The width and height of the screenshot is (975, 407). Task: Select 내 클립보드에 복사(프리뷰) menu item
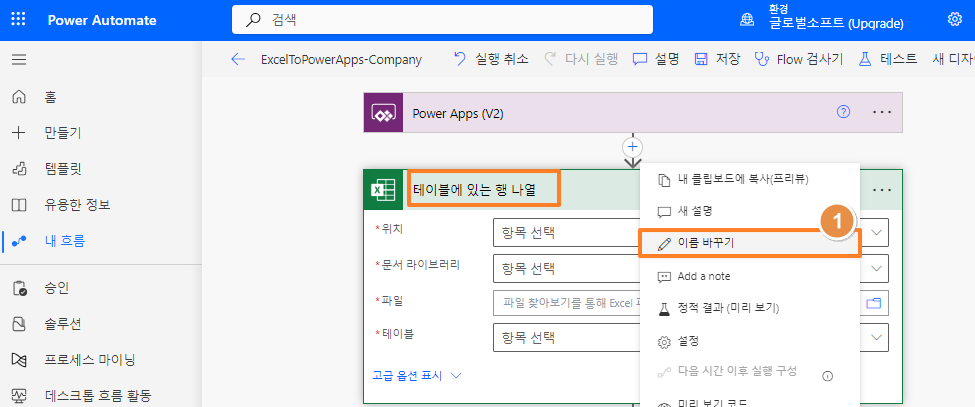[x=749, y=179]
